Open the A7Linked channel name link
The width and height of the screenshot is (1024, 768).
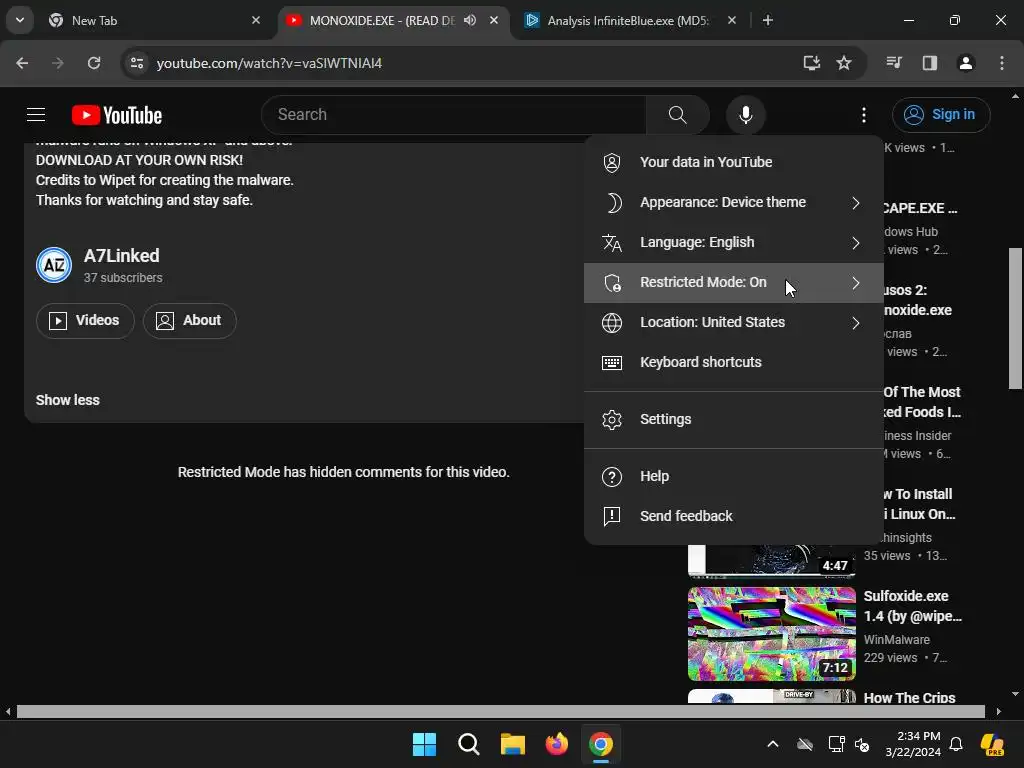click(121, 255)
